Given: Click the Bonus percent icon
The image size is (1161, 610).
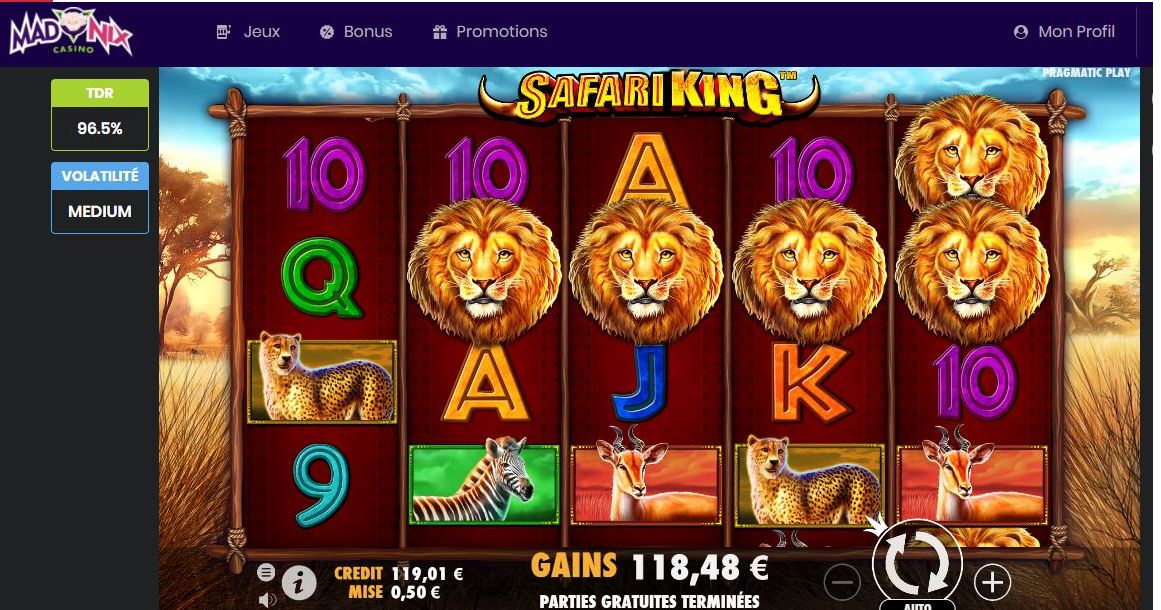Looking at the screenshot, I should [327, 32].
